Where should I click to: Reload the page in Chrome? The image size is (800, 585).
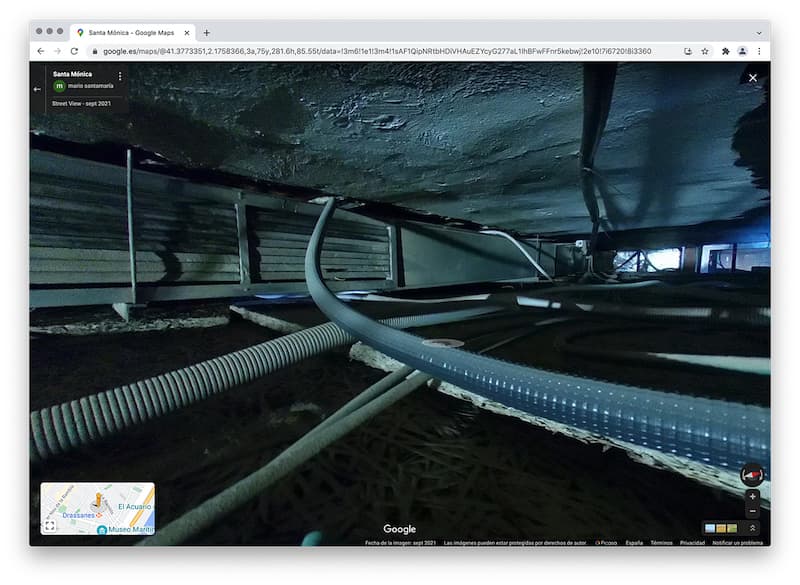coord(74,51)
